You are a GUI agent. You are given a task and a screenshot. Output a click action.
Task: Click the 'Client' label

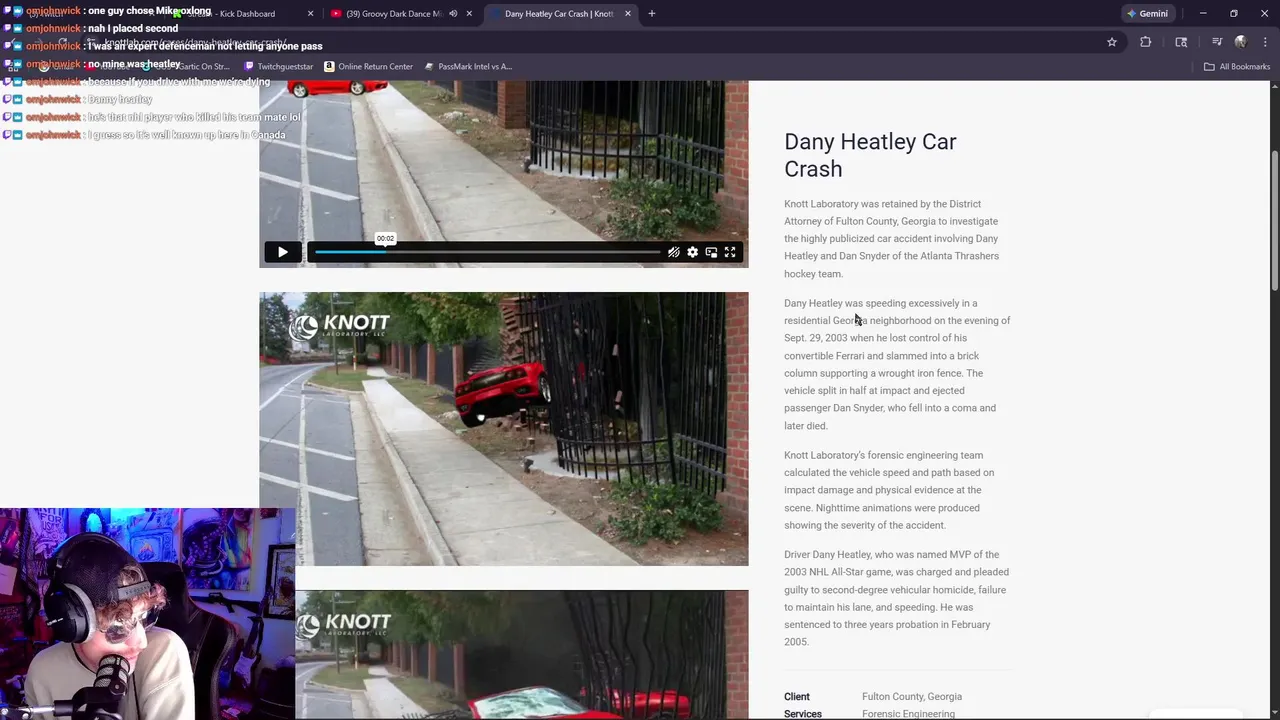click(x=797, y=697)
